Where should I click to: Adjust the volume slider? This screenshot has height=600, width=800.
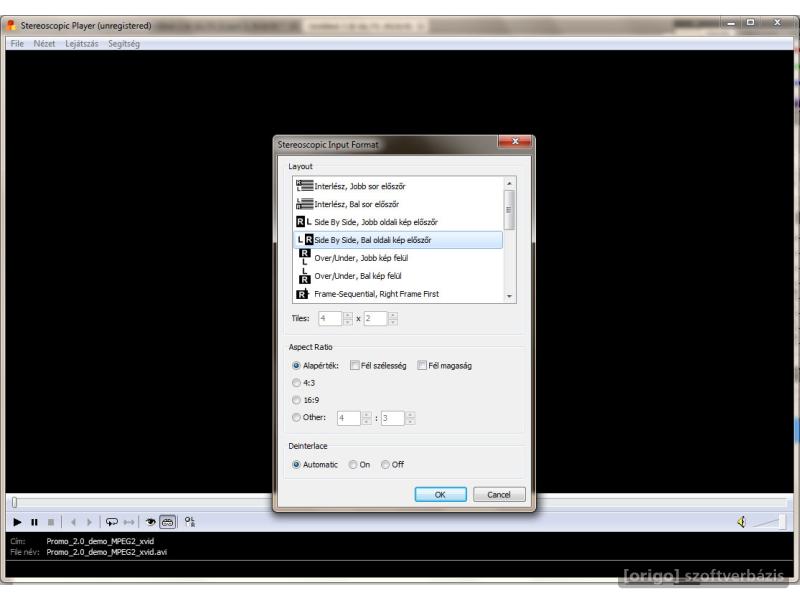[x=770, y=521]
